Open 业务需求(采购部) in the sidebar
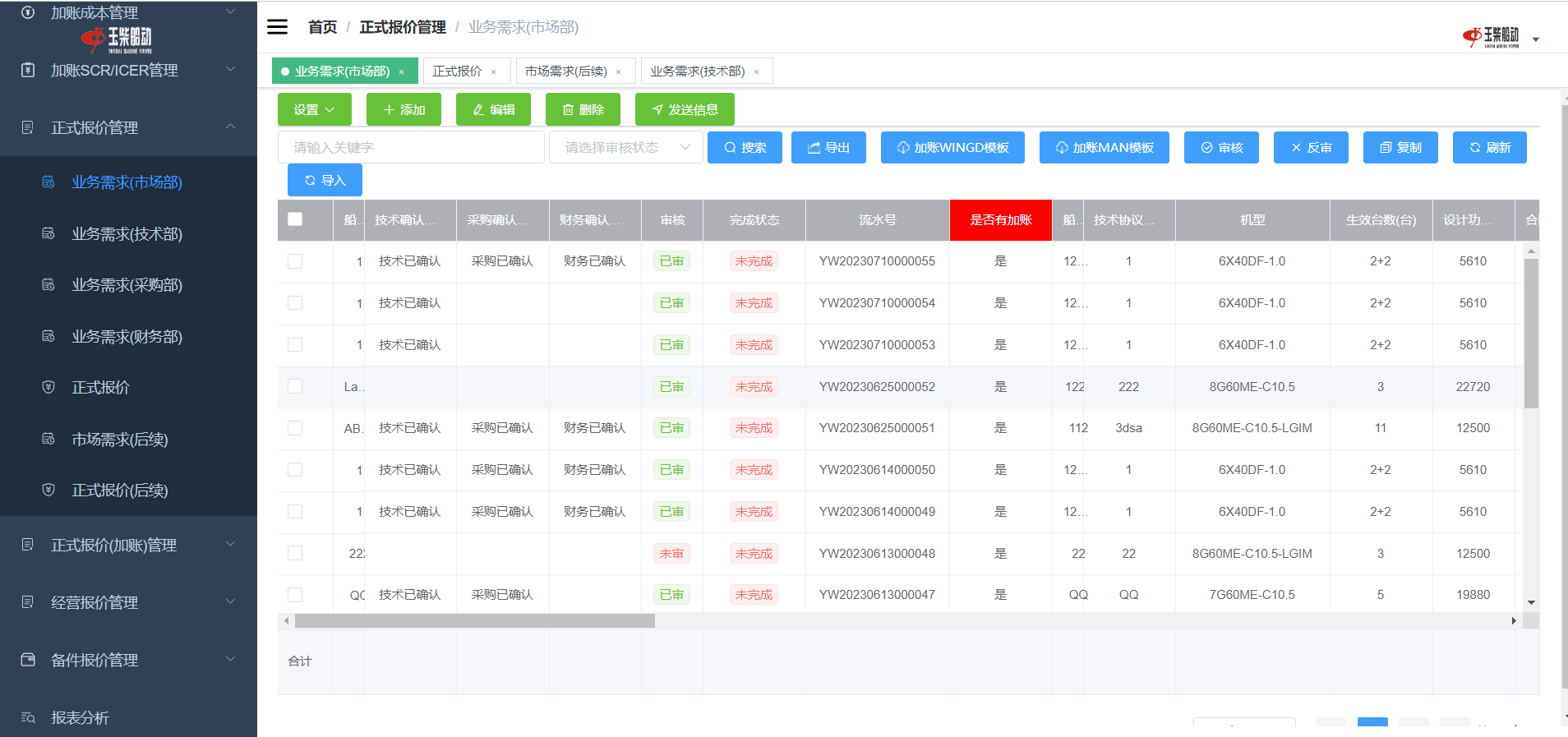 point(127,285)
